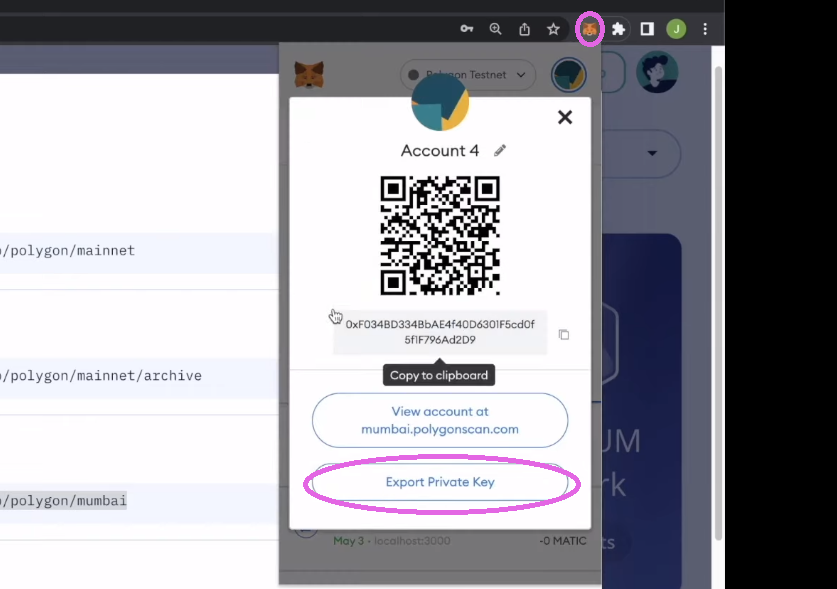837x589 pixels.
Task: Select the /polygon/mumbai endpoint text
Action: (x=63, y=500)
